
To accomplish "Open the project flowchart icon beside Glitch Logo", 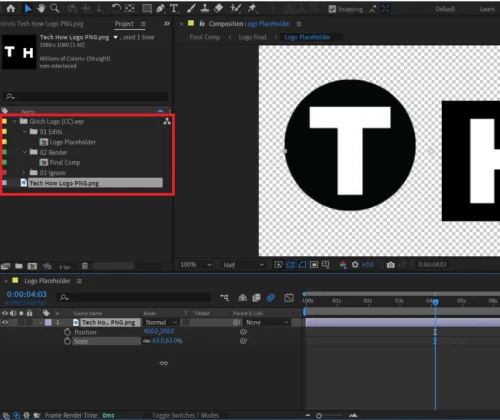I will (167, 121).
